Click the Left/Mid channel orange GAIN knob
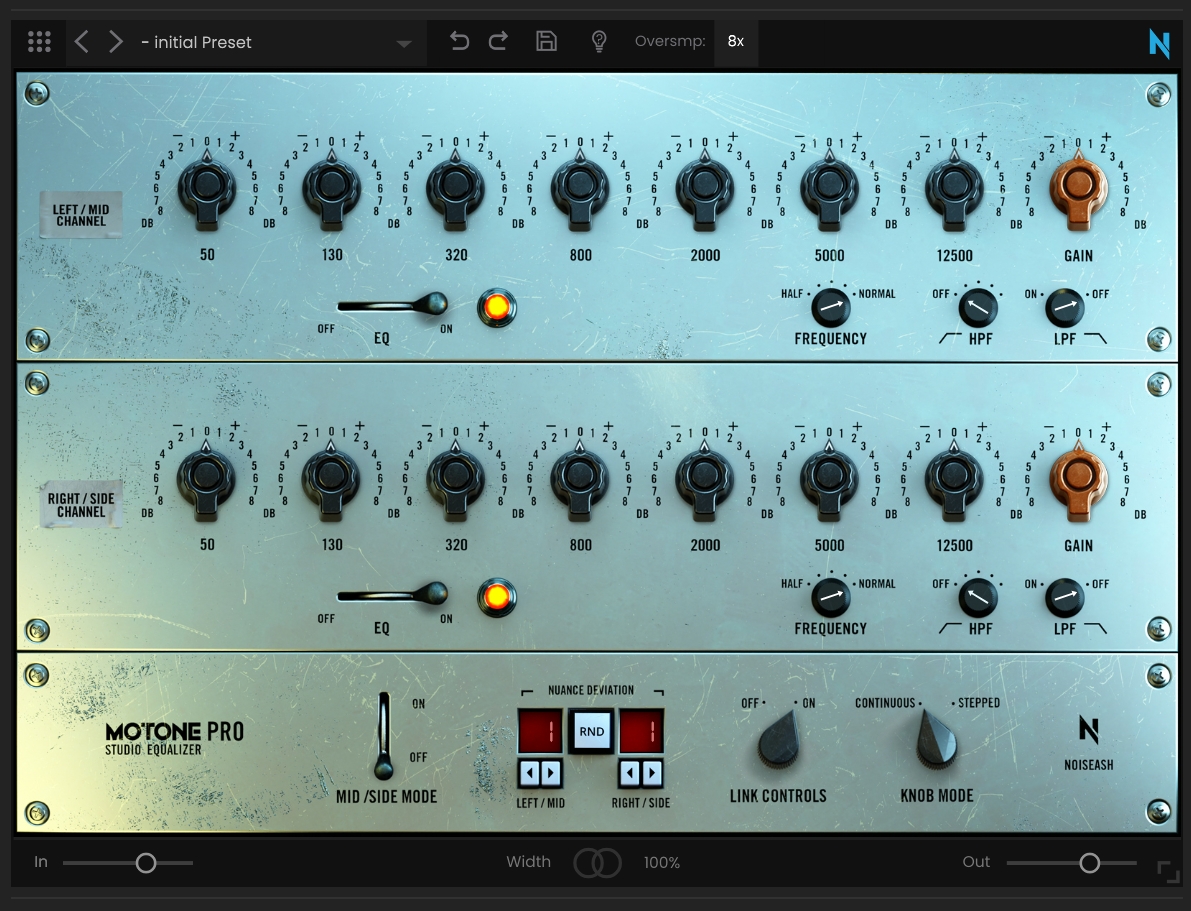This screenshot has height=911, width=1191. click(1079, 188)
